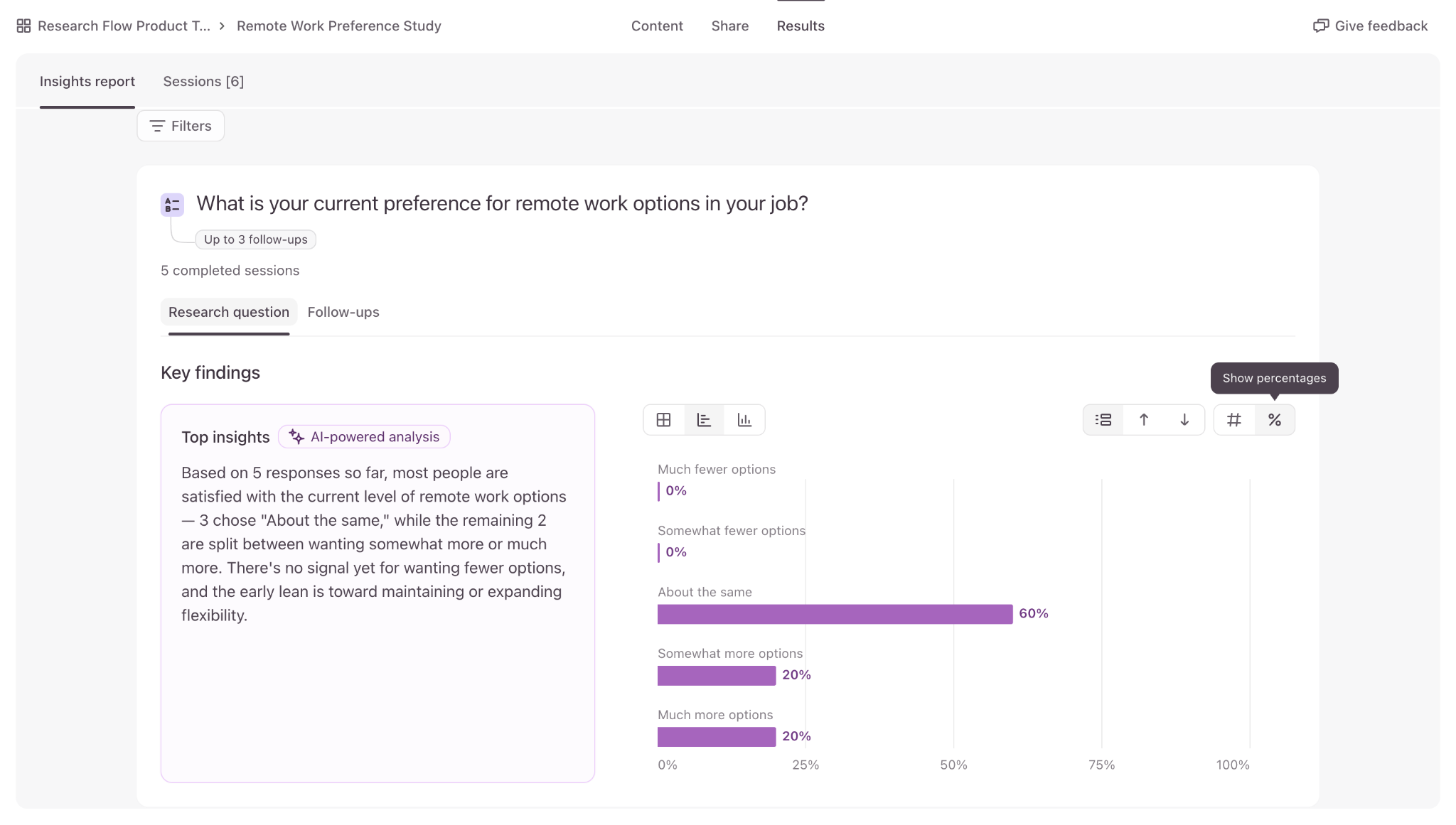
Task: Switch chart to table view icon
Action: (x=663, y=420)
